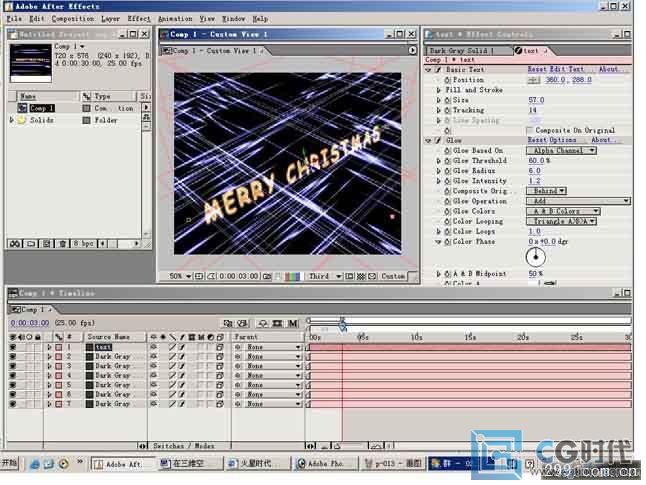This screenshot has width=646, height=485.
Task: Click Reset link for Basic Text
Action: tap(537, 69)
